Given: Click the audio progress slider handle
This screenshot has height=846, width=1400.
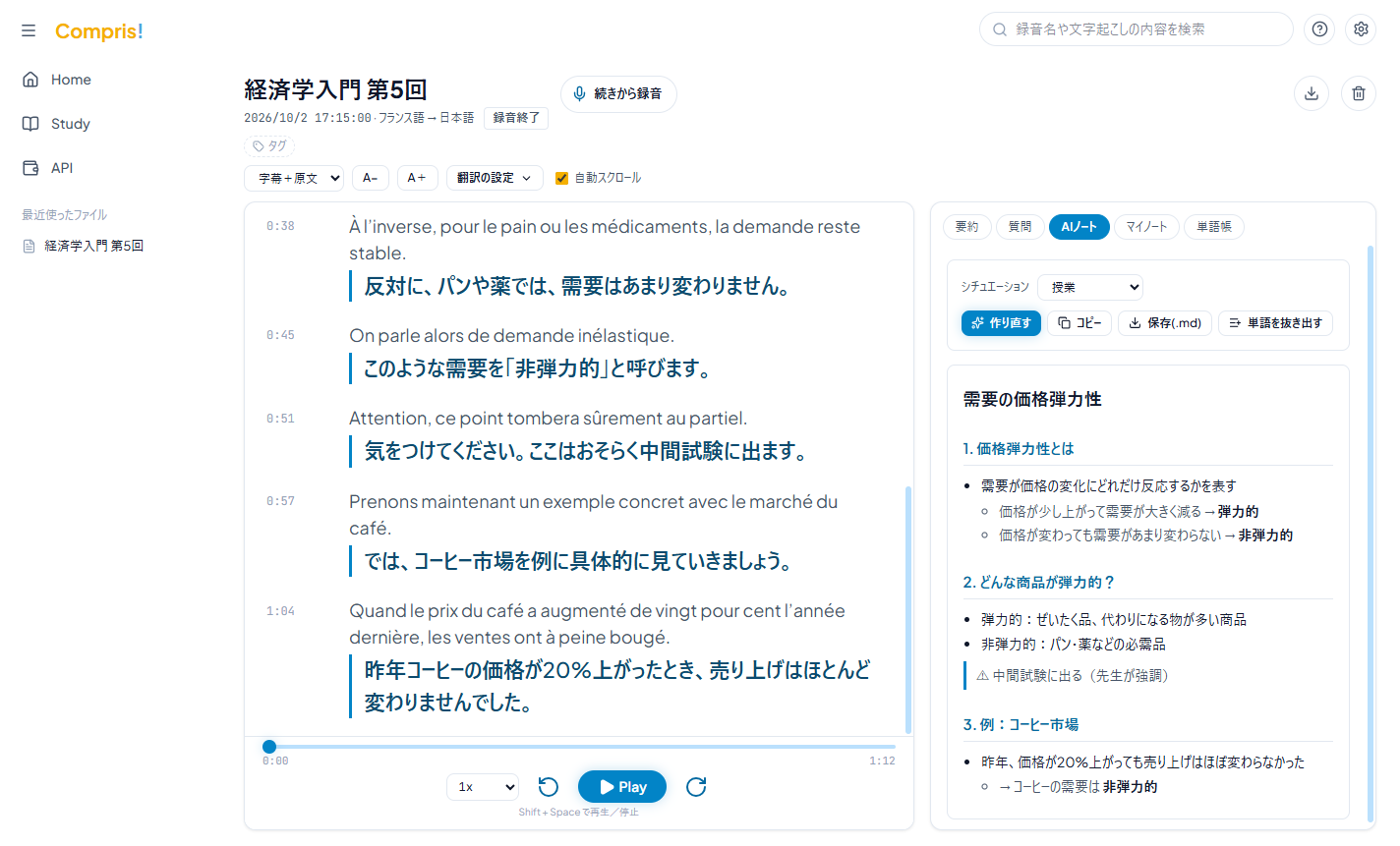Looking at the screenshot, I should 269,747.
